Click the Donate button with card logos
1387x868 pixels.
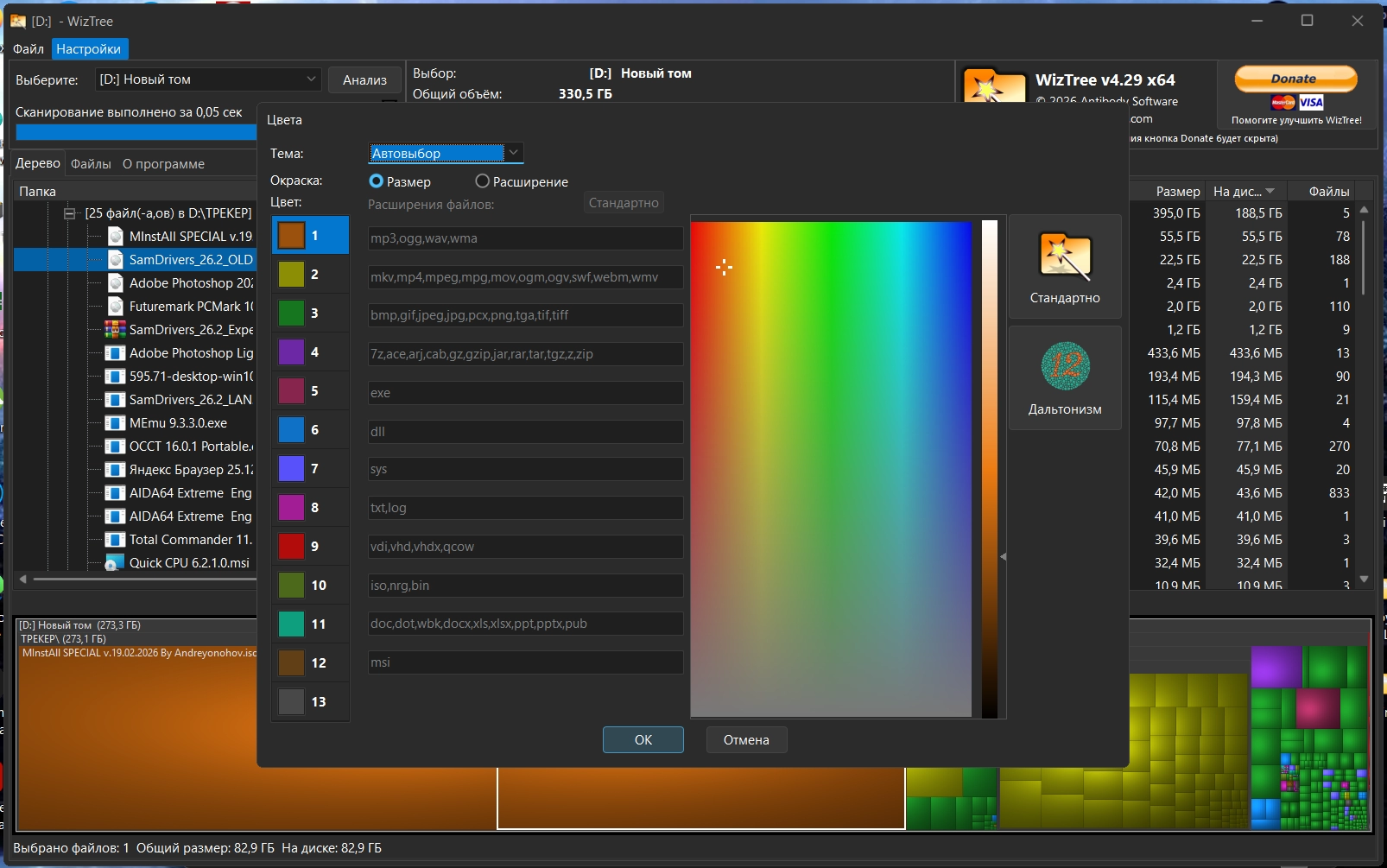point(1295,89)
